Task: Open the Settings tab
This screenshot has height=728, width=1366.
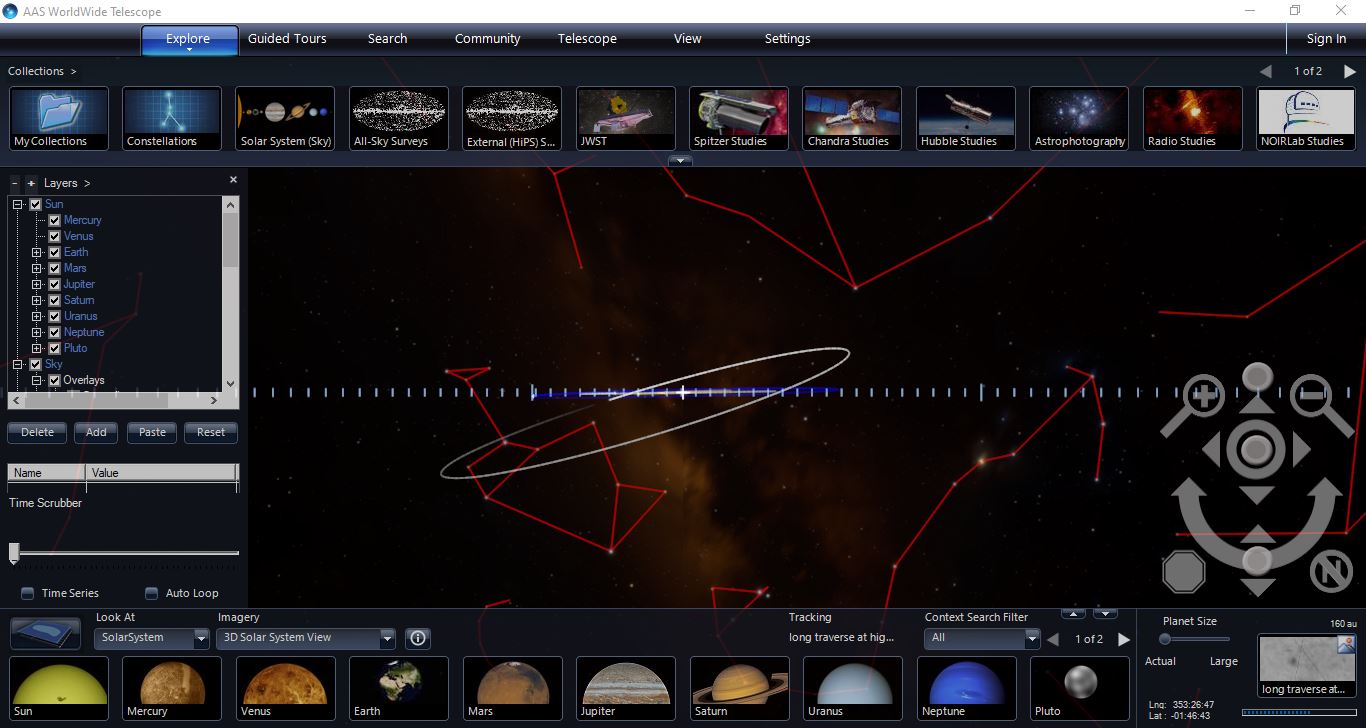Action: (x=787, y=39)
